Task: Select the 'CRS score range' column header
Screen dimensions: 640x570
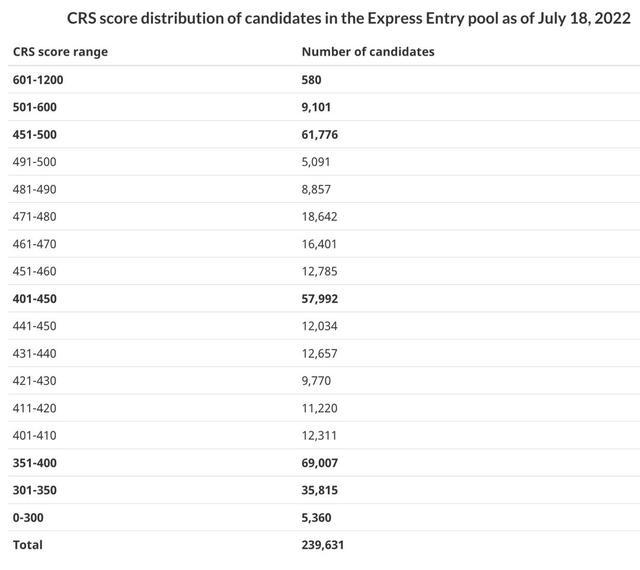Action: tap(60, 52)
